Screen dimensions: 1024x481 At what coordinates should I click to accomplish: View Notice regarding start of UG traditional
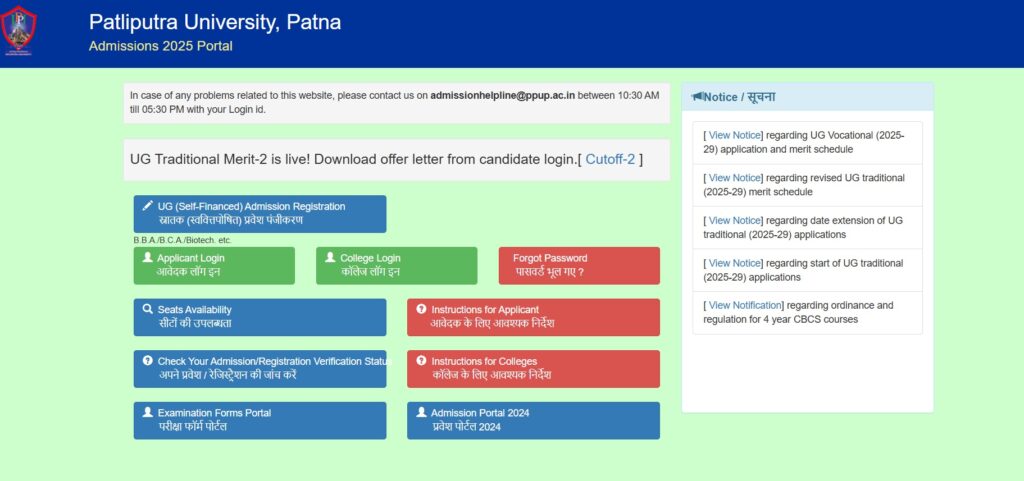pyautogui.click(x=735, y=263)
